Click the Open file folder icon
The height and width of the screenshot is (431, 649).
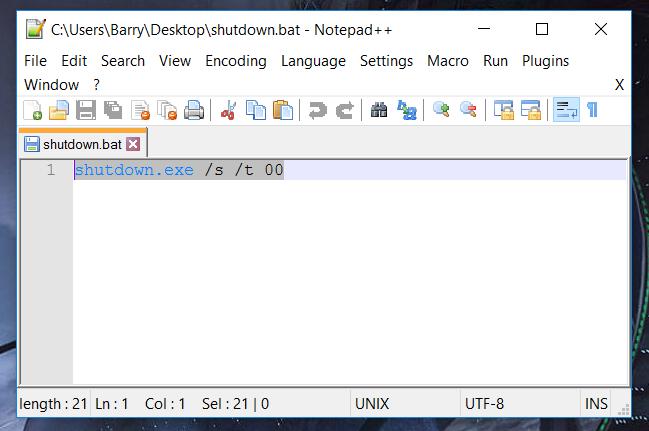click(x=59, y=110)
